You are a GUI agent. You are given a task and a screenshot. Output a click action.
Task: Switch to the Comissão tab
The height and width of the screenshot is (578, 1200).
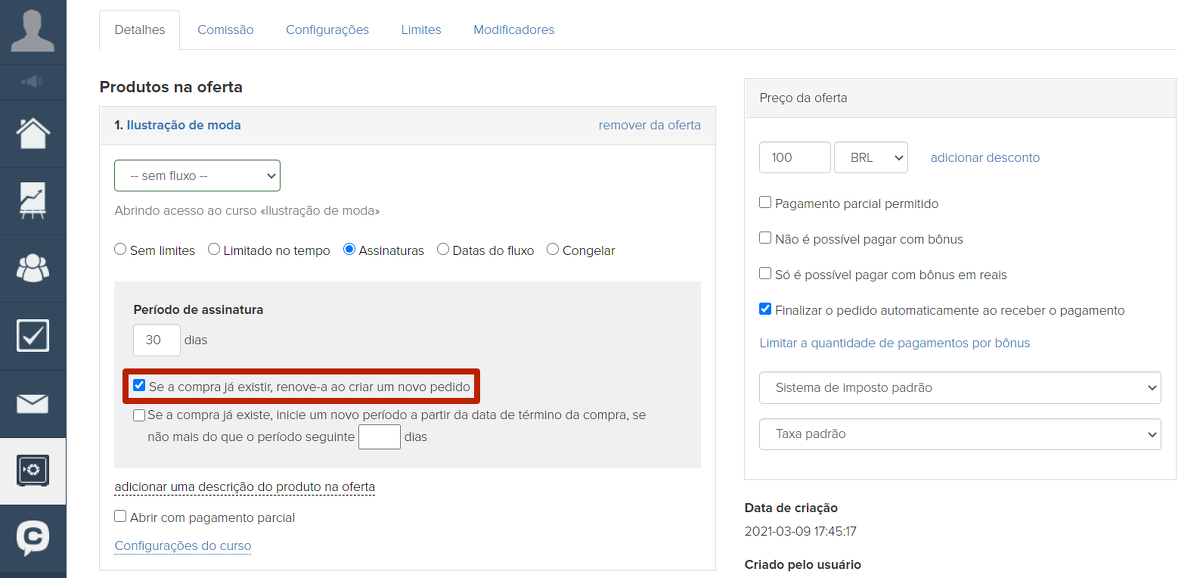coord(225,30)
